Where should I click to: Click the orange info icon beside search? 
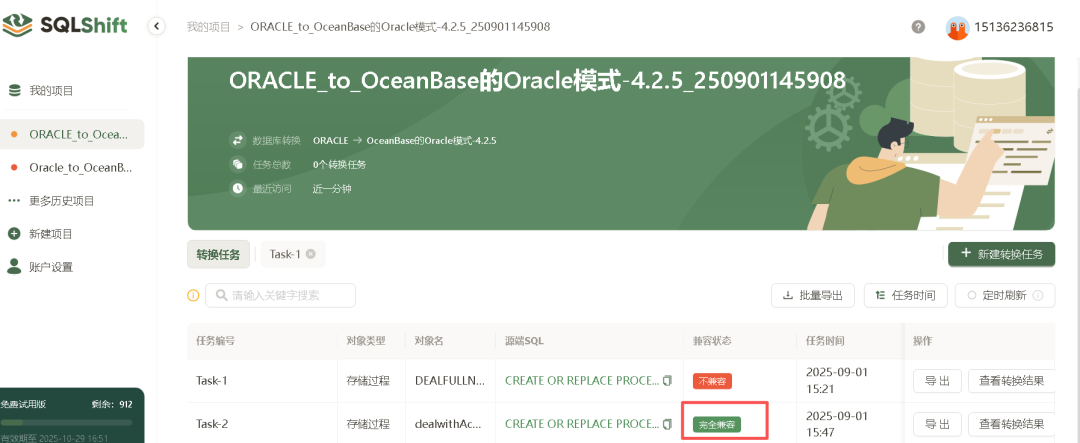coord(194,295)
